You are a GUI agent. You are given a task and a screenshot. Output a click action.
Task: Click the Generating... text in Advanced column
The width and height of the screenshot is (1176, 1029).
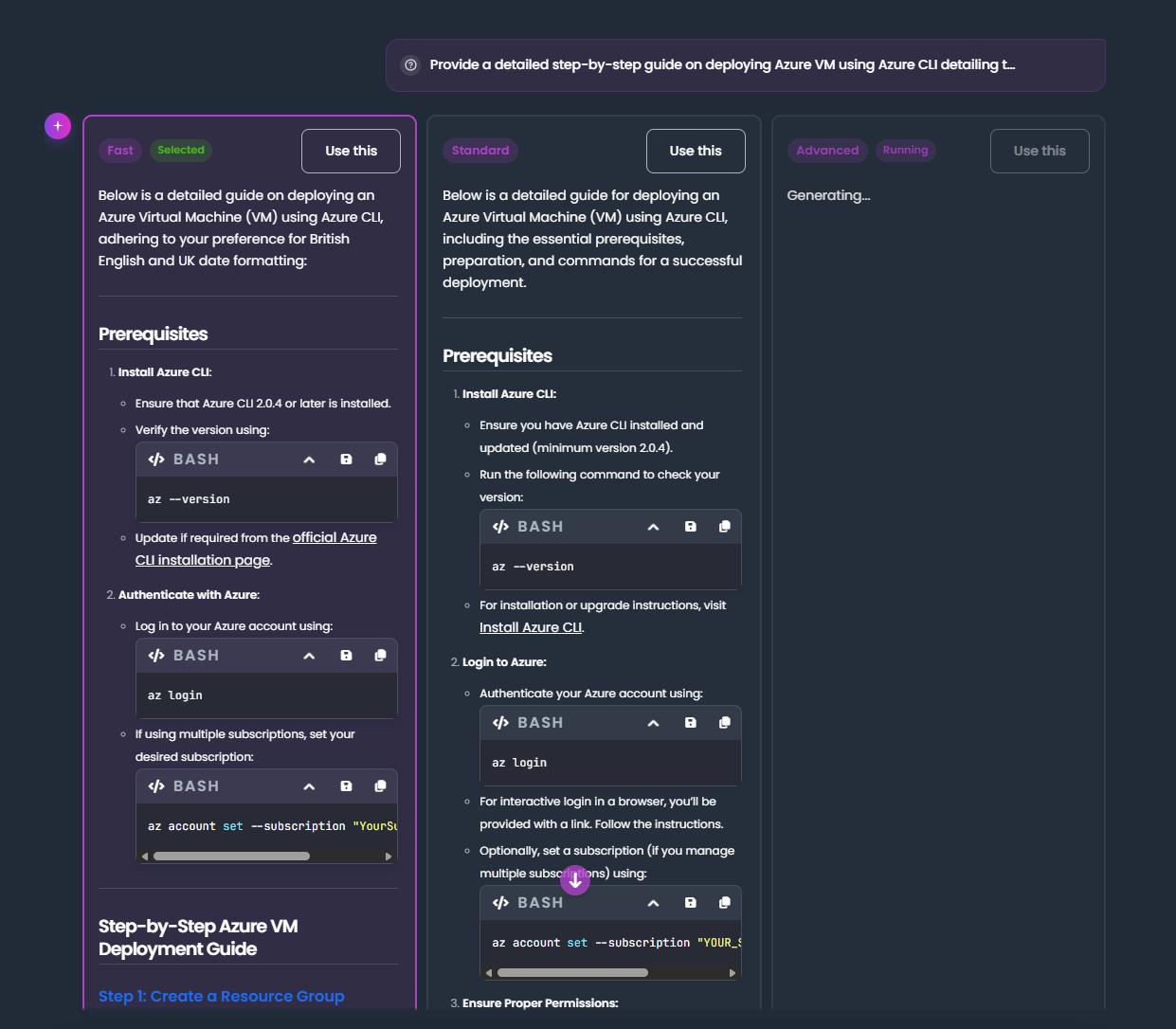[x=828, y=195]
